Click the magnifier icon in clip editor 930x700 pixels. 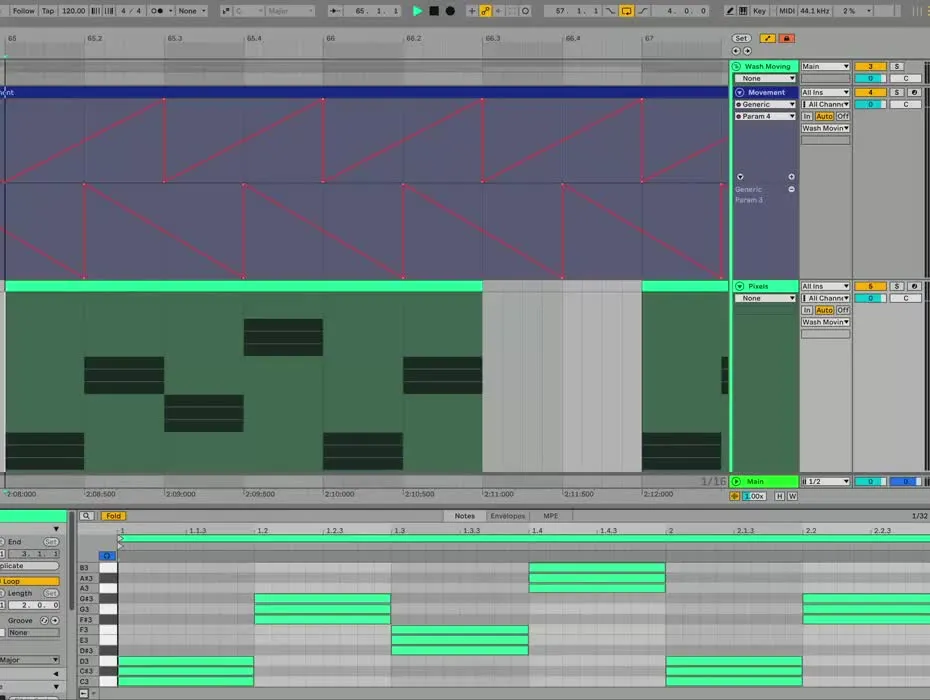(x=87, y=516)
